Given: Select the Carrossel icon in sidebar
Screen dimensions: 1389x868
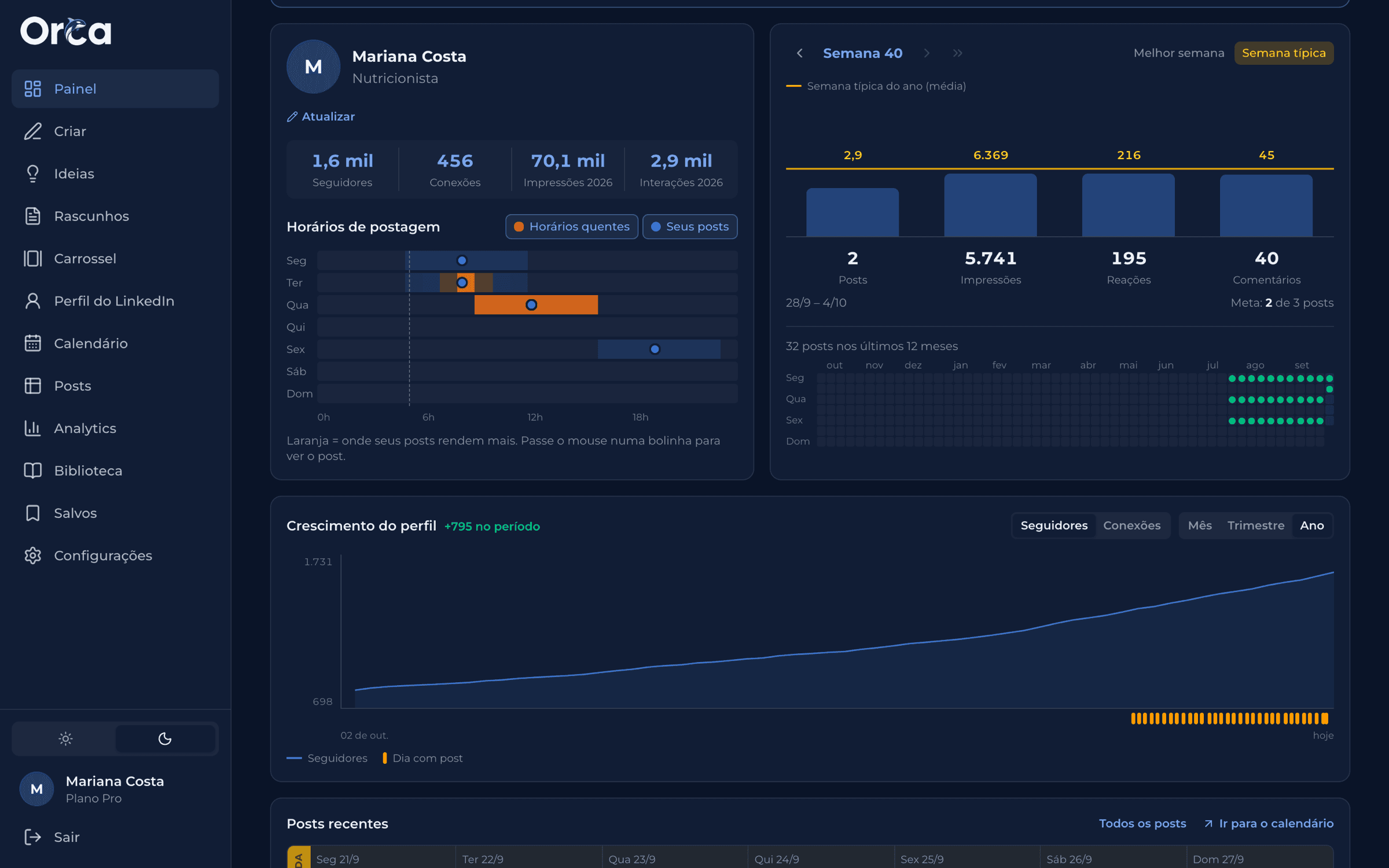Looking at the screenshot, I should click(x=33, y=259).
